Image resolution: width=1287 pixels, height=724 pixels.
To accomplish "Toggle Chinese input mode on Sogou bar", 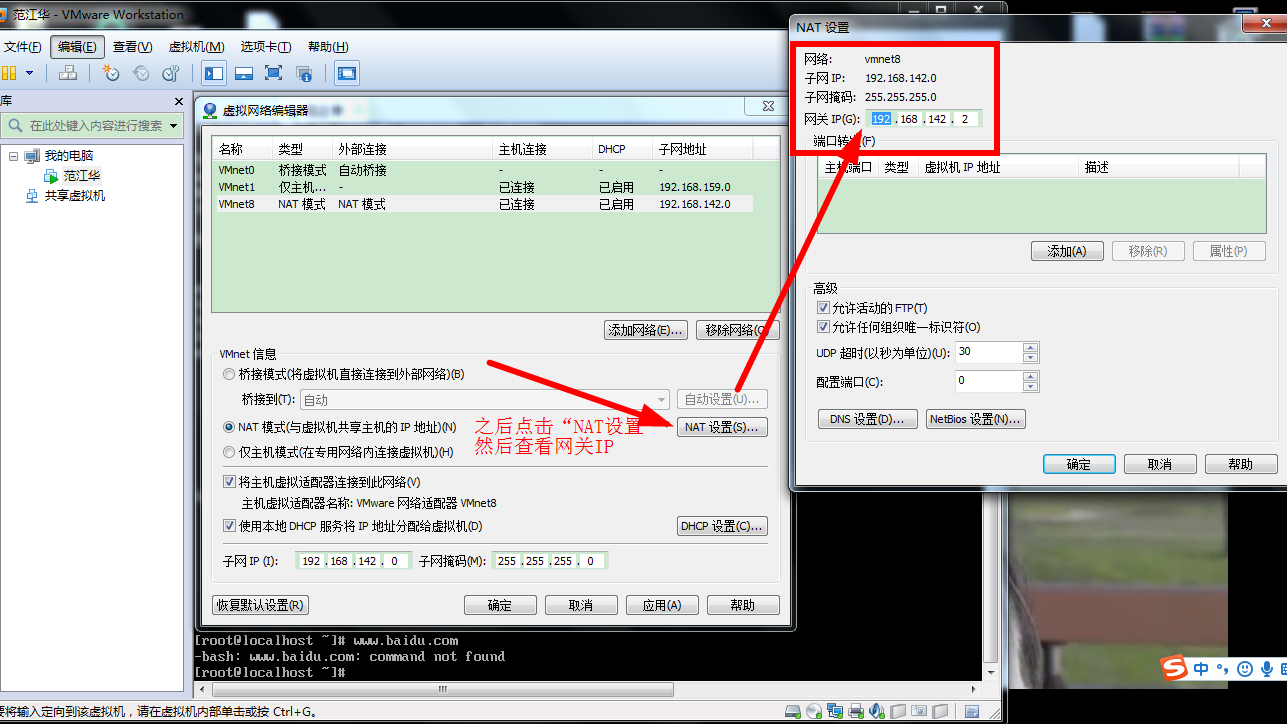I will point(1201,669).
